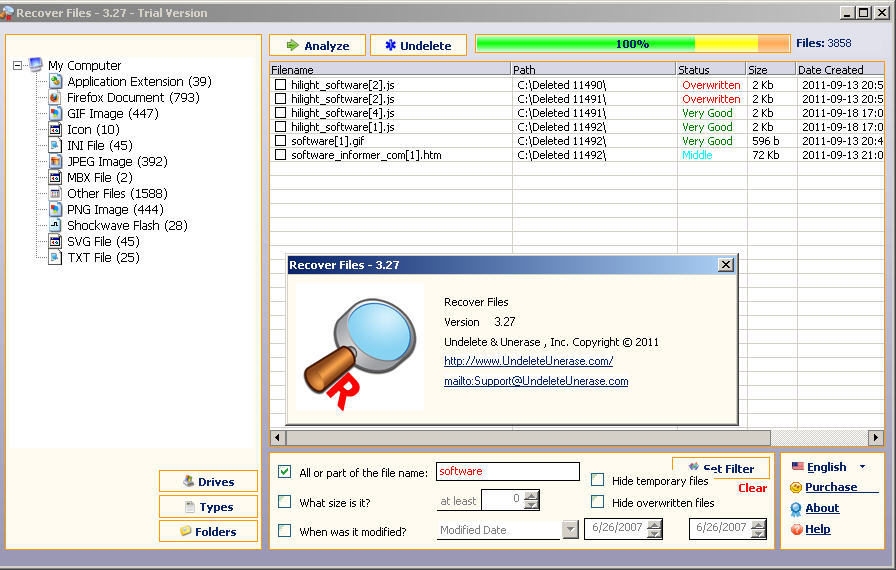Image resolution: width=896 pixels, height=570 pixels.
Task: Click the TXT File type icon
Action: click(55, 257)
